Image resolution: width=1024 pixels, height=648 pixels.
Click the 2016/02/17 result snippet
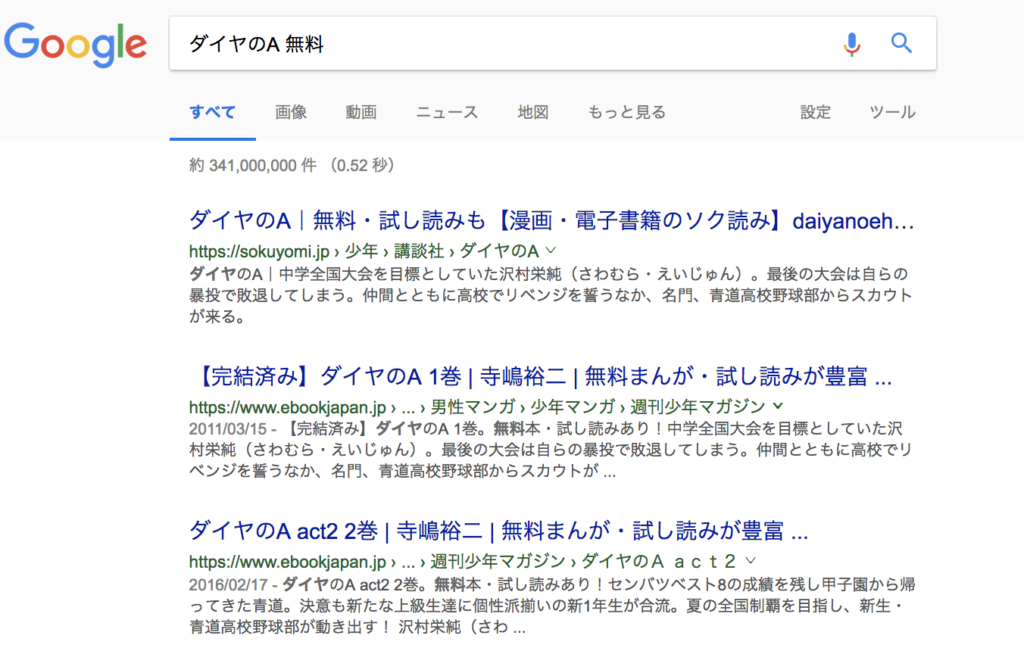[552, 606]
